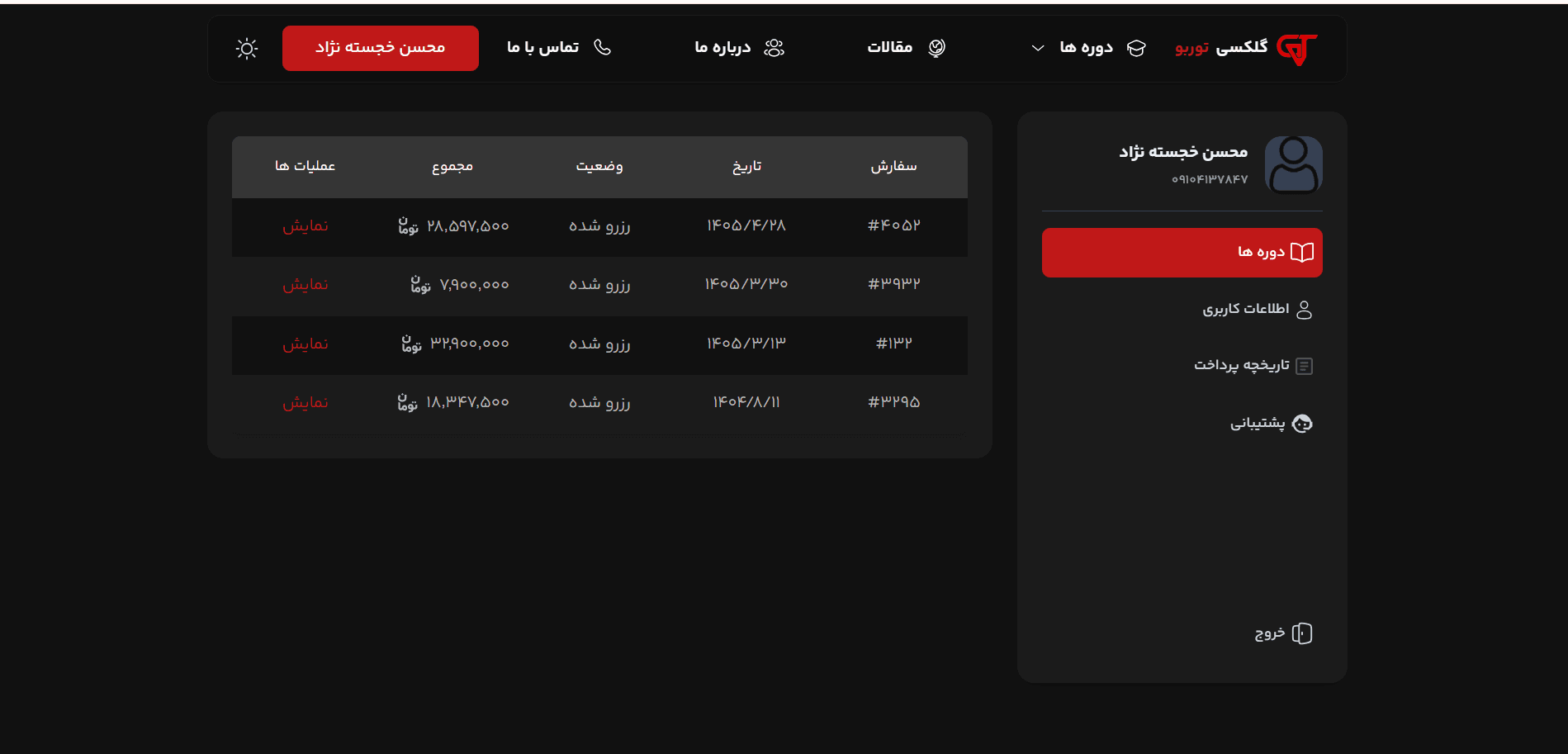
Task: Click the total ۷,۹۰۰,۰۰۰ amount
Action: tap(474, 285)
